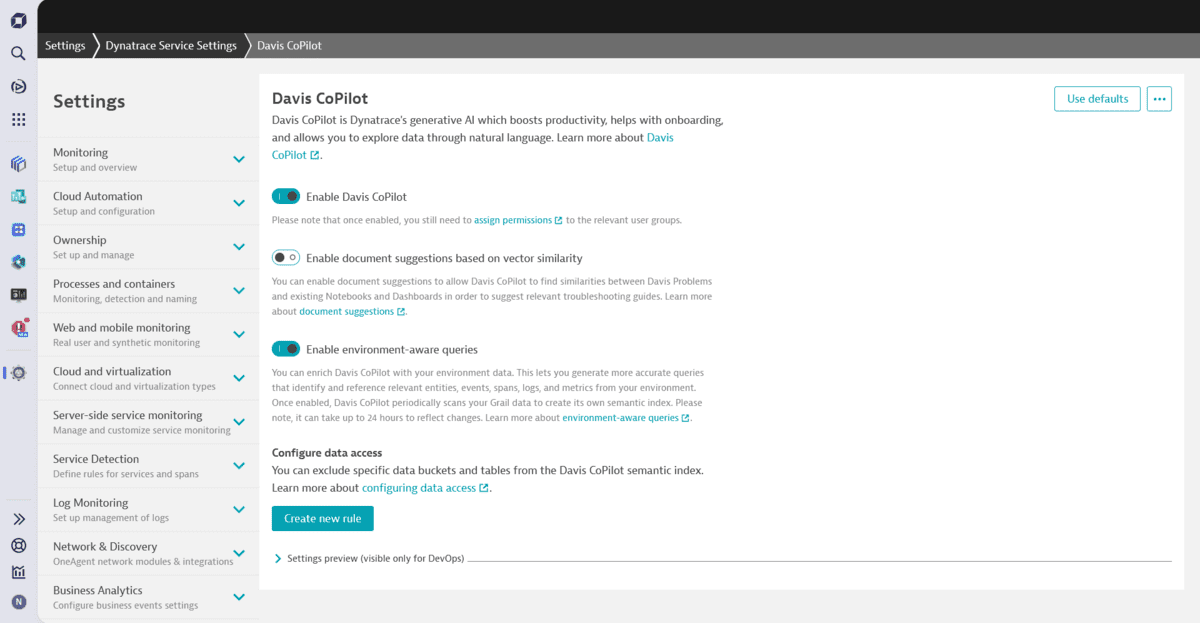Open the three-dot overflow menu next to Use defaults

tap(1159, 98)
